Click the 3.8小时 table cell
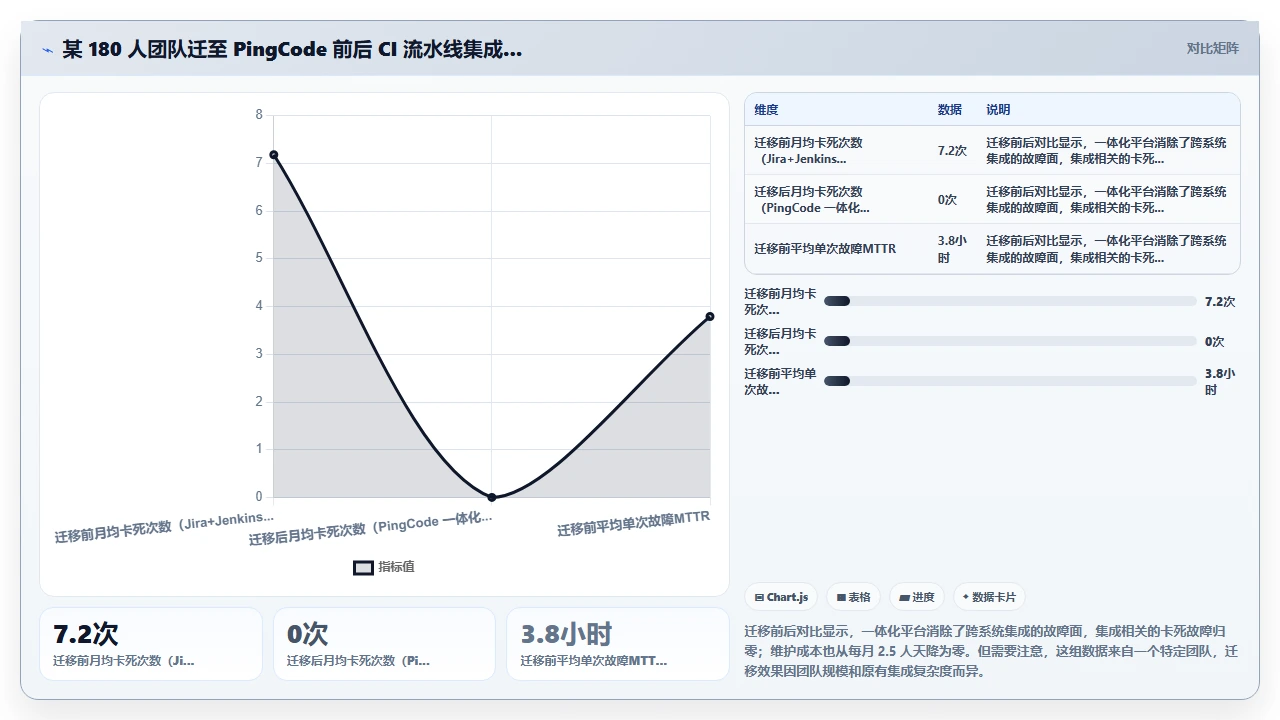The height and width of the screenshot is (720, 1280). click(952, 249)
